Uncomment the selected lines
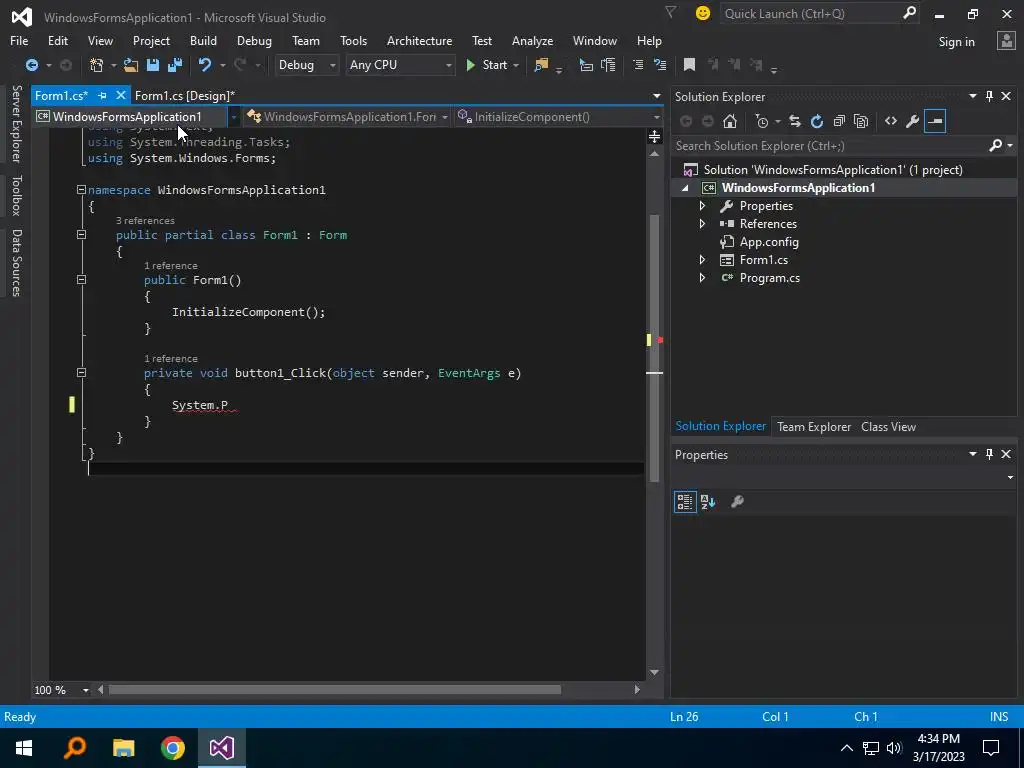The width and height of the screenshot is (1024, 768). click(660, 65)
